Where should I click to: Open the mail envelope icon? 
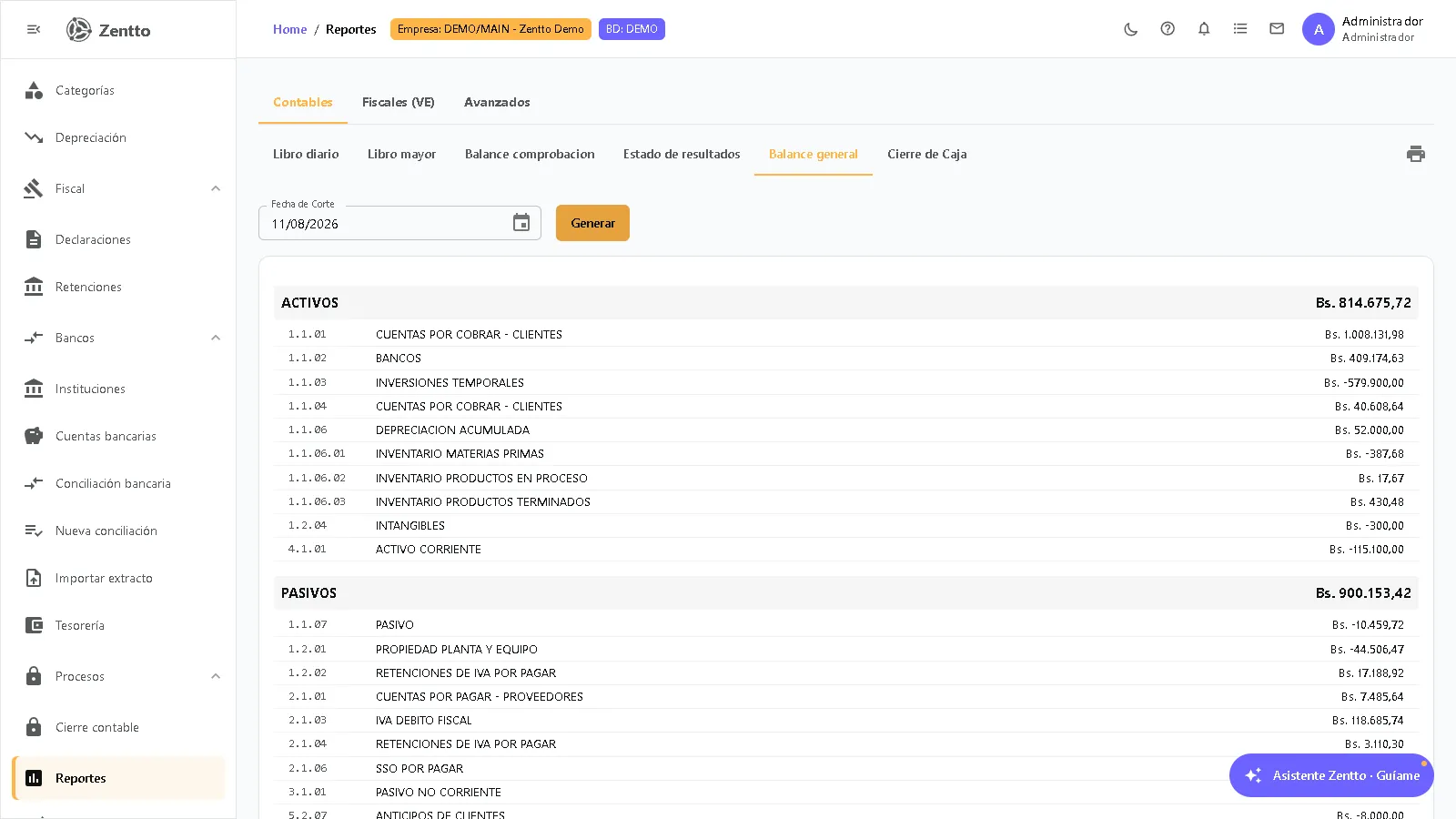click(x=1277, y=29)
